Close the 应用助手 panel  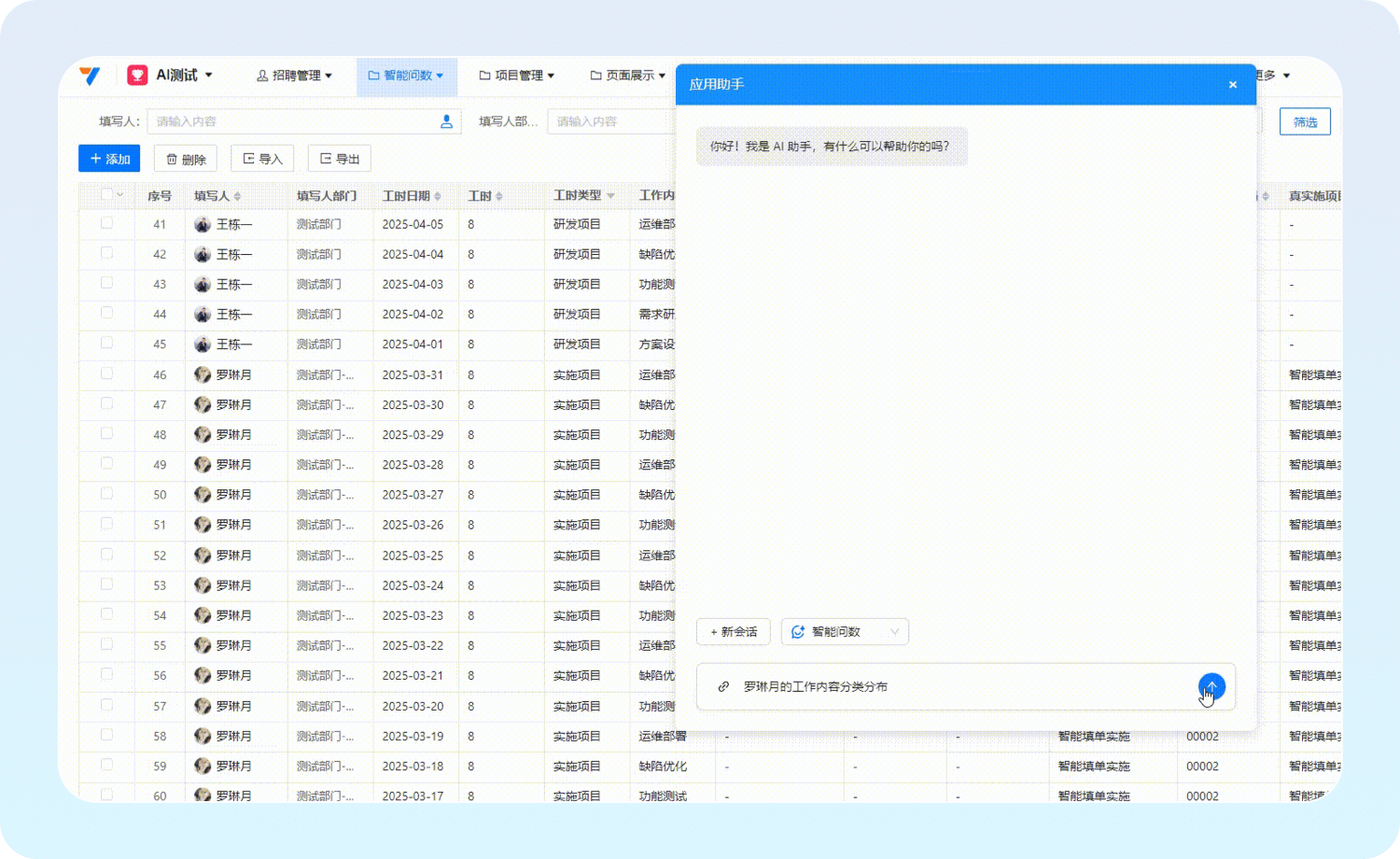[1232, 85]
